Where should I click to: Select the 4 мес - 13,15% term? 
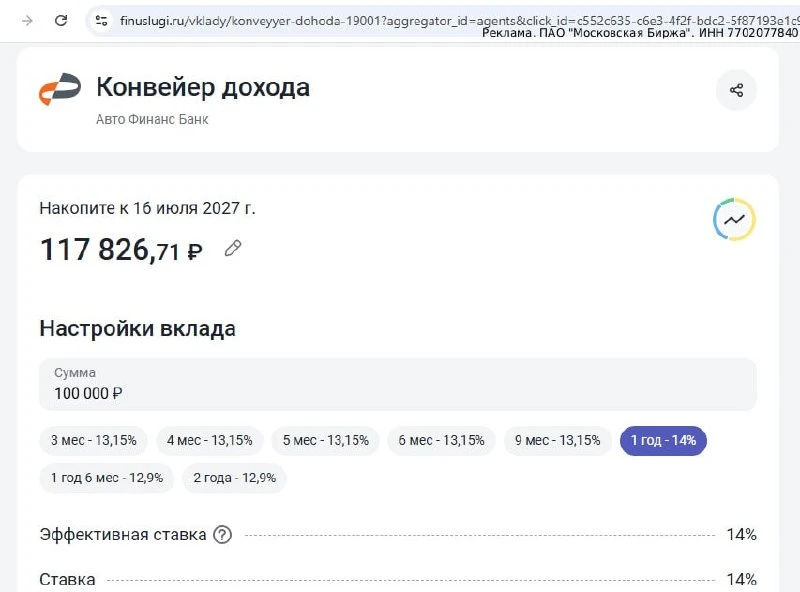(210, 440)
